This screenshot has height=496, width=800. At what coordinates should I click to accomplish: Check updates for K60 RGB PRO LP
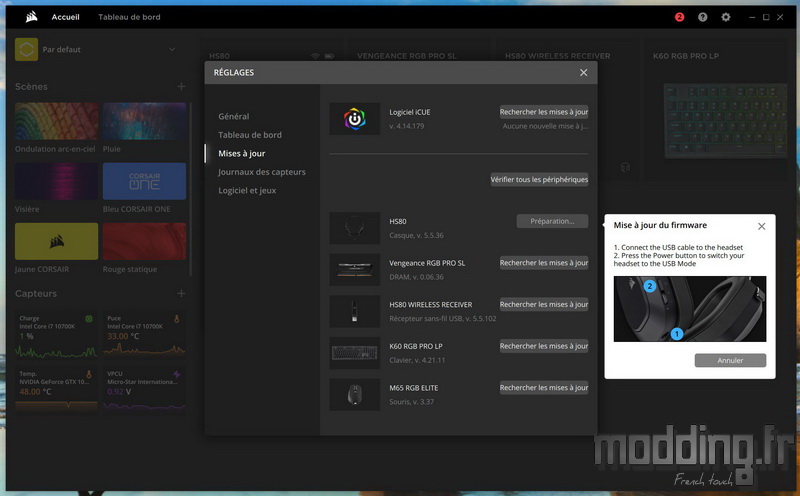point(544,346)
